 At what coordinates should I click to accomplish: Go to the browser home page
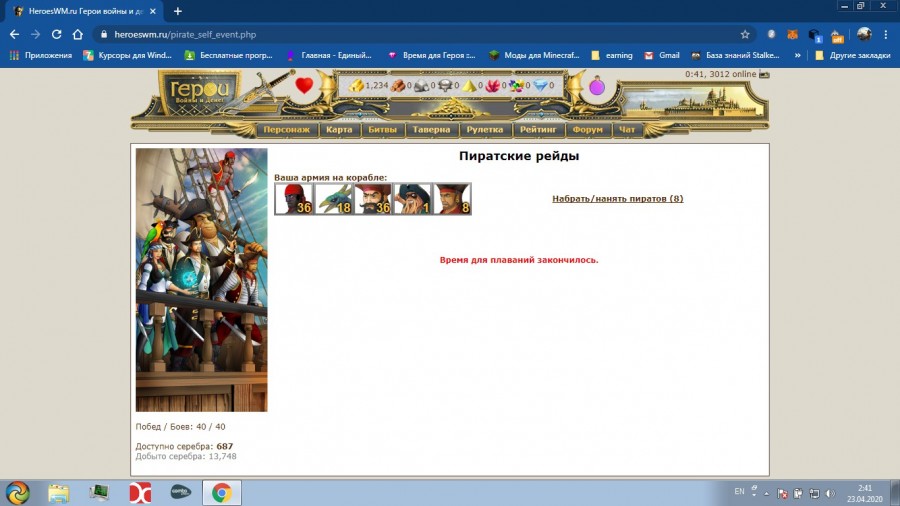pos(77,34)
